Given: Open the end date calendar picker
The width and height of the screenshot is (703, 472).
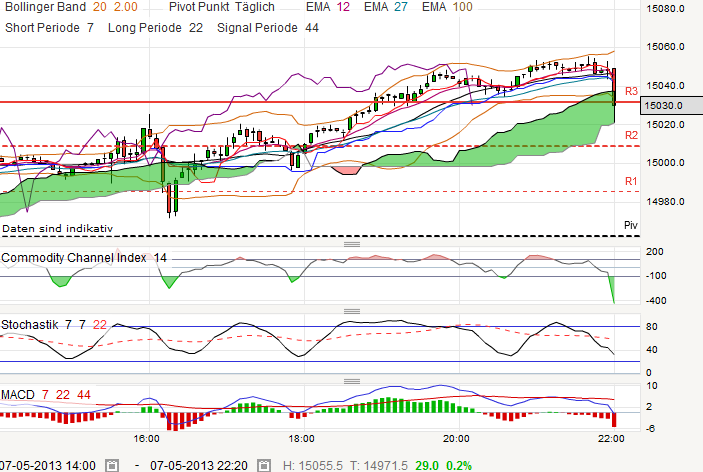Looking at the screenshot, I should pos(264,465).
